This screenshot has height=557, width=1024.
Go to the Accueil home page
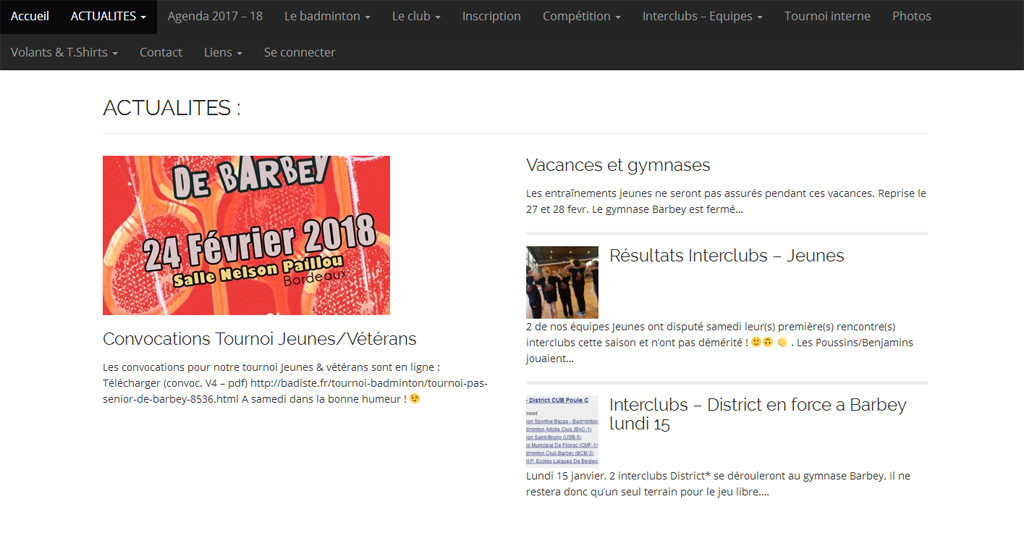point(30,16)
